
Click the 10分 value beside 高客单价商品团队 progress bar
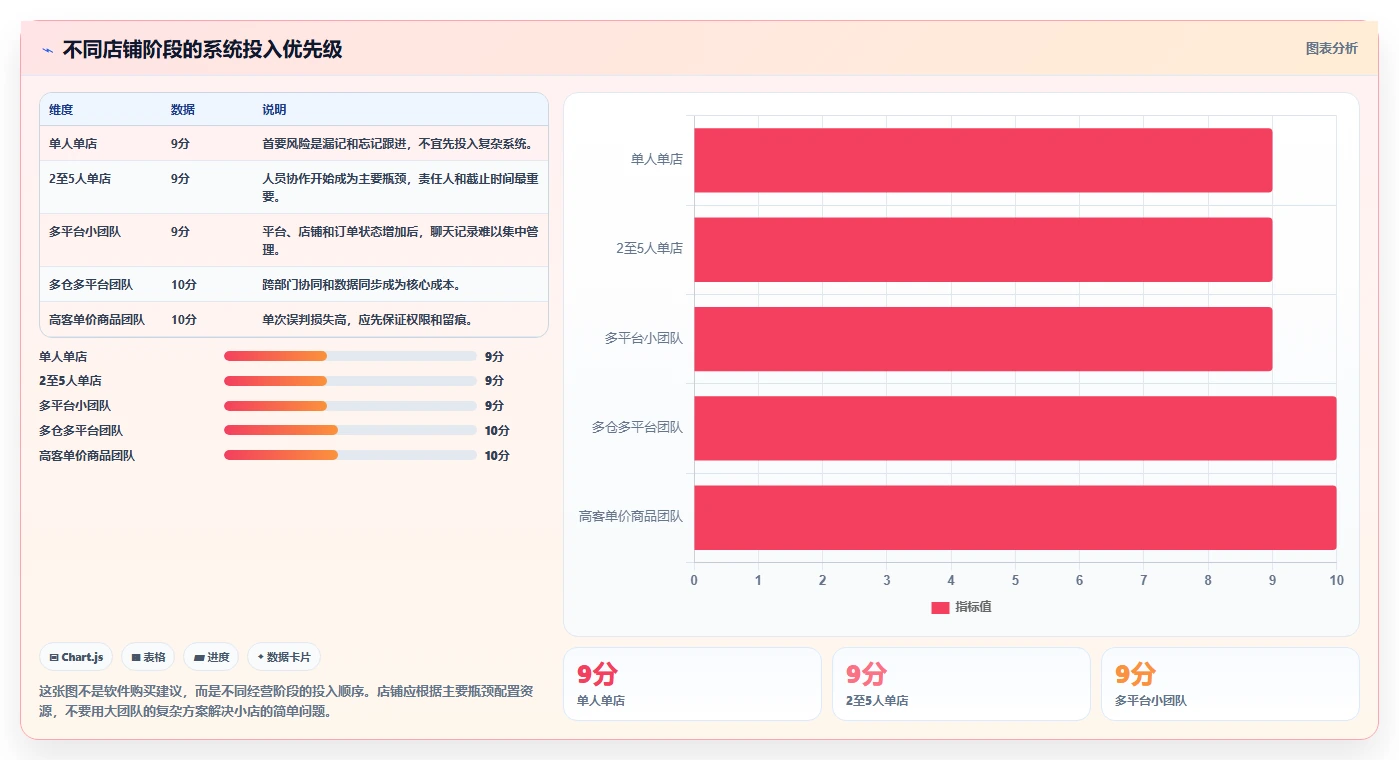pos(497,455)
